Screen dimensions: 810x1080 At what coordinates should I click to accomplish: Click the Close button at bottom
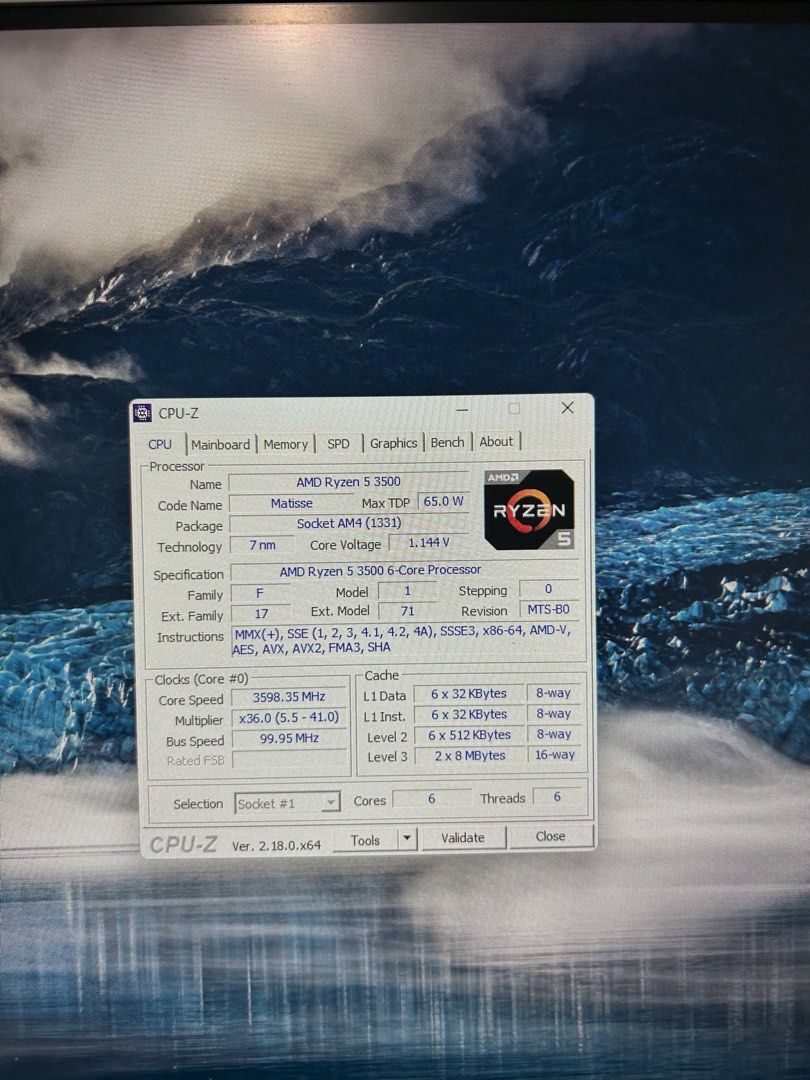(550, 836)
